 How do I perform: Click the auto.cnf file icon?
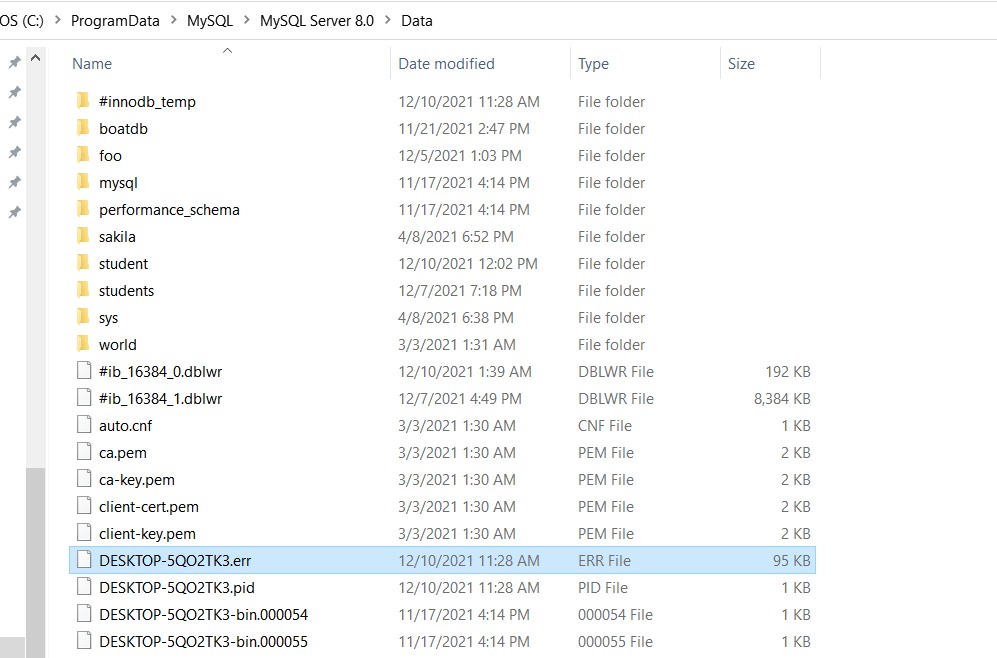[x=83, y=426]
